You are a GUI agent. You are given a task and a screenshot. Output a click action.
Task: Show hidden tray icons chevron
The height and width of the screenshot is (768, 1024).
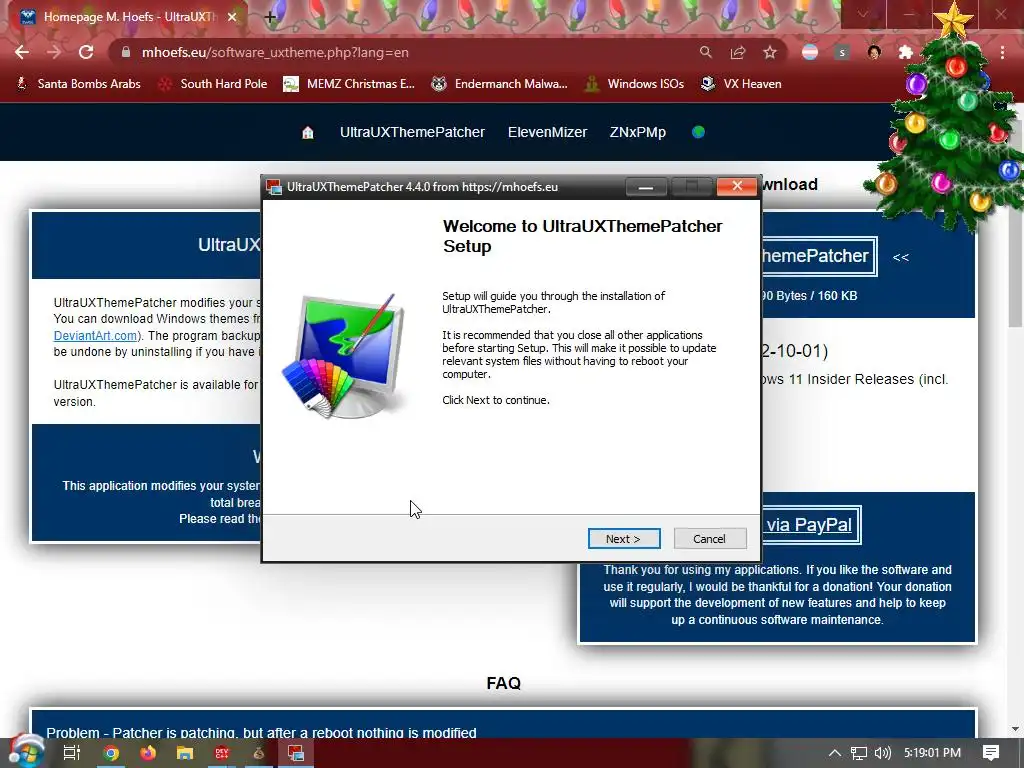[835, 753]
